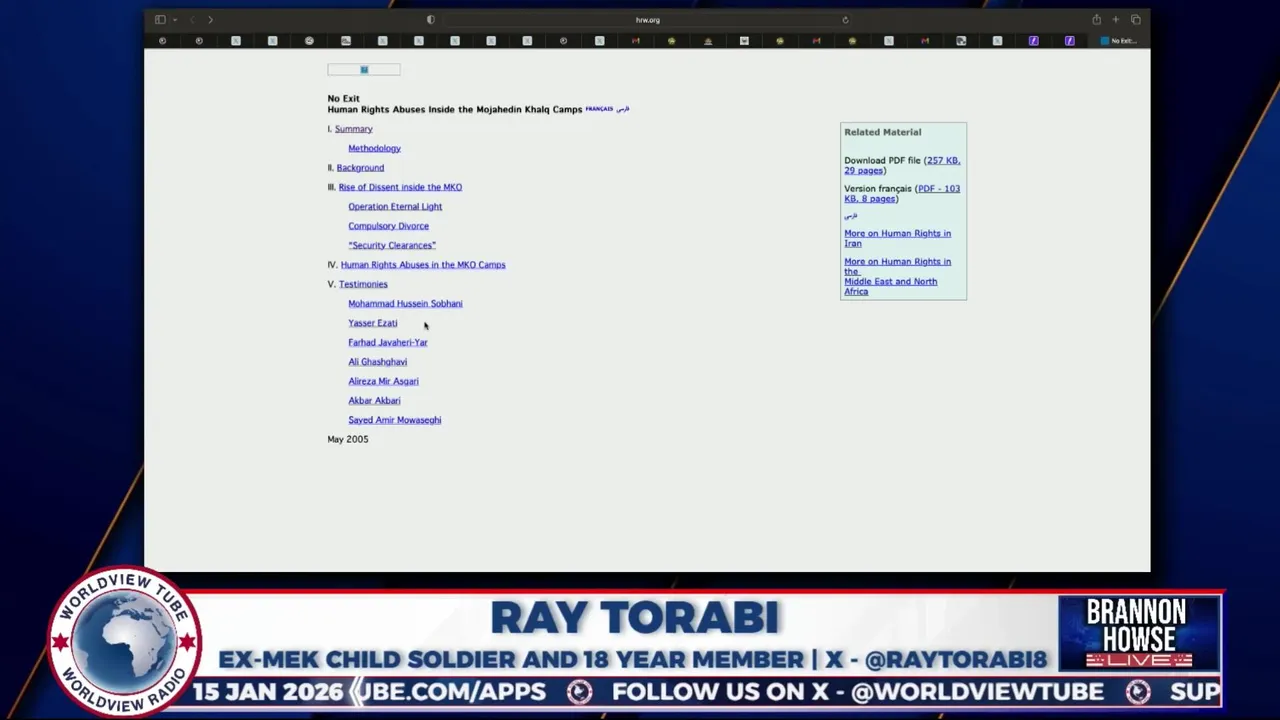Open Akbar Akbari testimony
The height and width of the screenshot is (720, 1280).
coord(374,401)
